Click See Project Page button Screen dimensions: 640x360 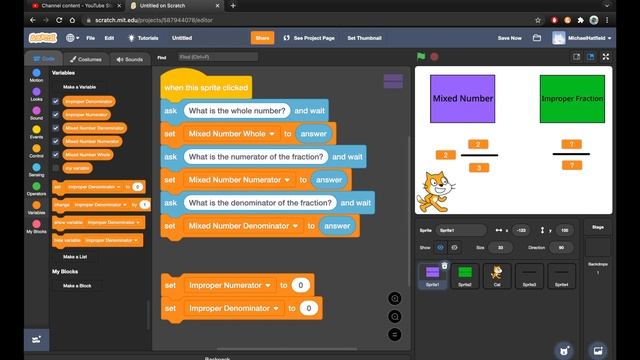click(x=309, y=38)
